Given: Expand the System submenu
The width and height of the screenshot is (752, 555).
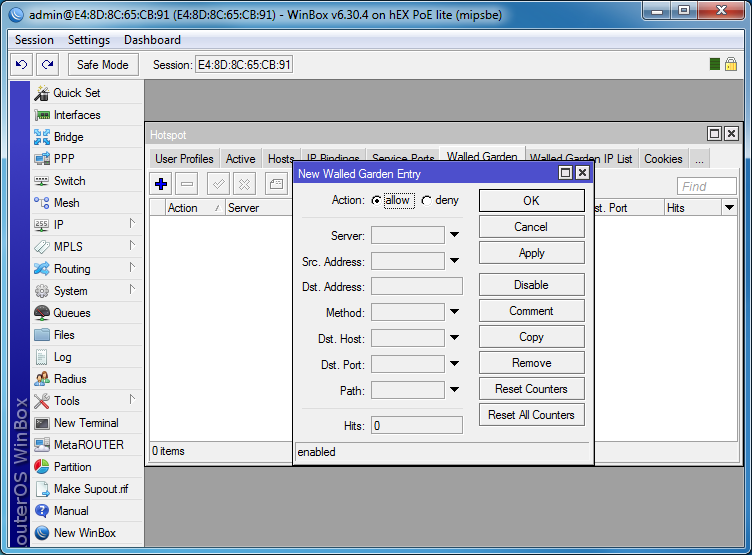Looking at the screenshot, I should [x=132, y=290].
